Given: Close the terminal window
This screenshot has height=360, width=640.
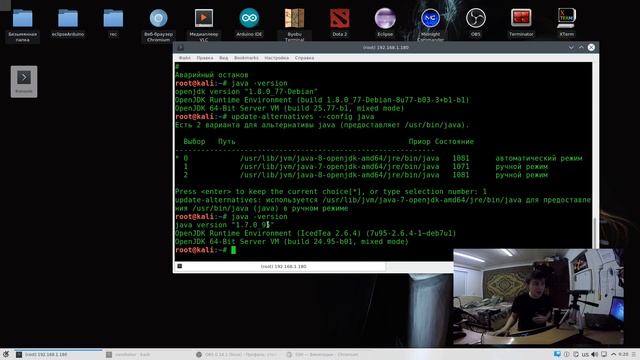Looking at the screenshot, I should click(x=591, y=47).
